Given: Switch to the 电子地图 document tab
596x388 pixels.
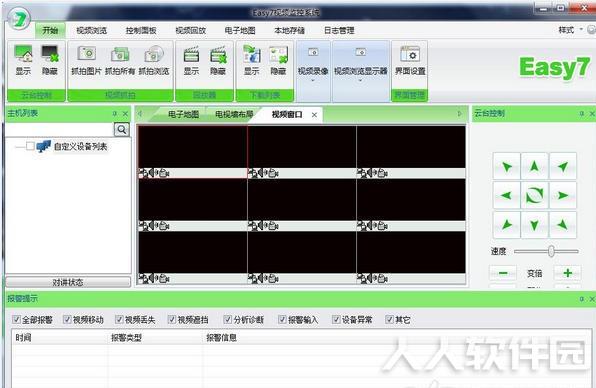Looking at the screenshot, I should (x=183, y=114).
